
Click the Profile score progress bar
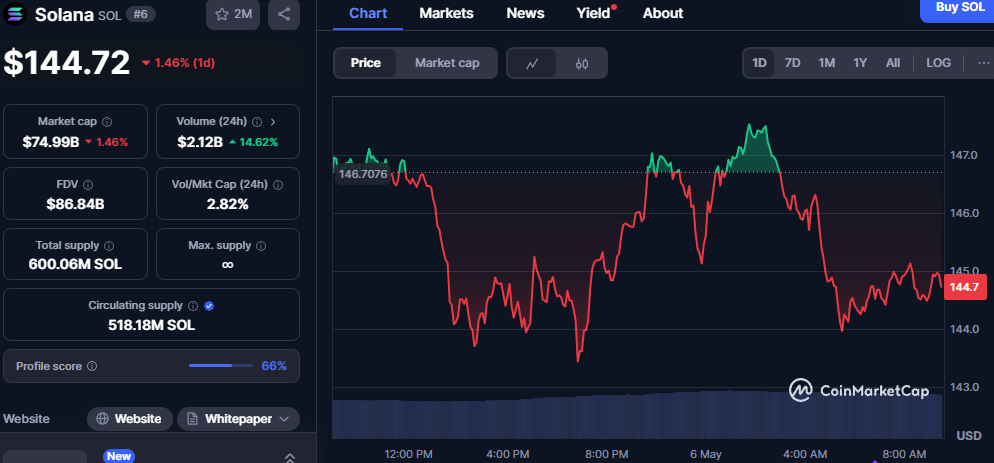click(x=219, y=366)
